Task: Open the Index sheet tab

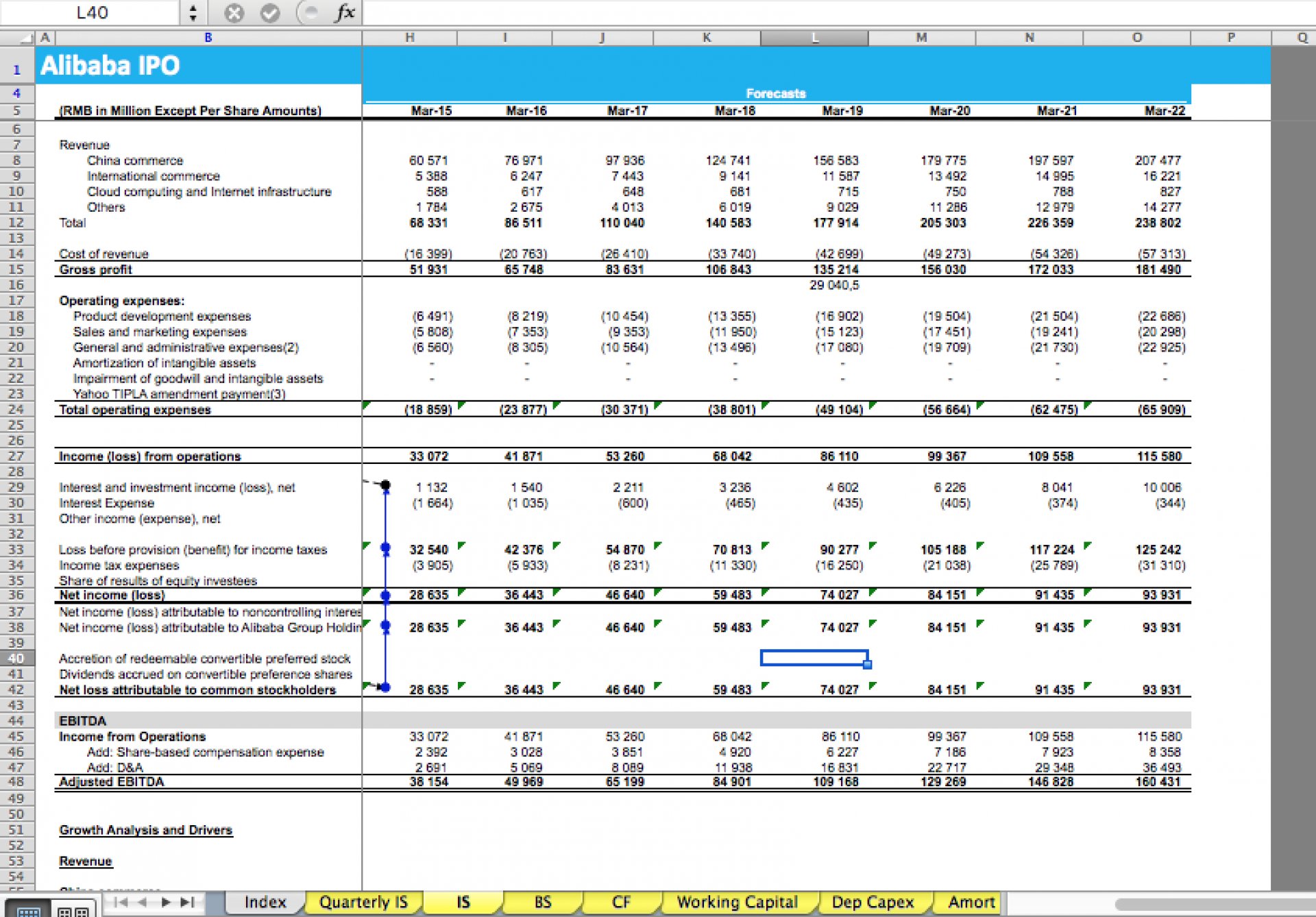Action: click(265, 903)
